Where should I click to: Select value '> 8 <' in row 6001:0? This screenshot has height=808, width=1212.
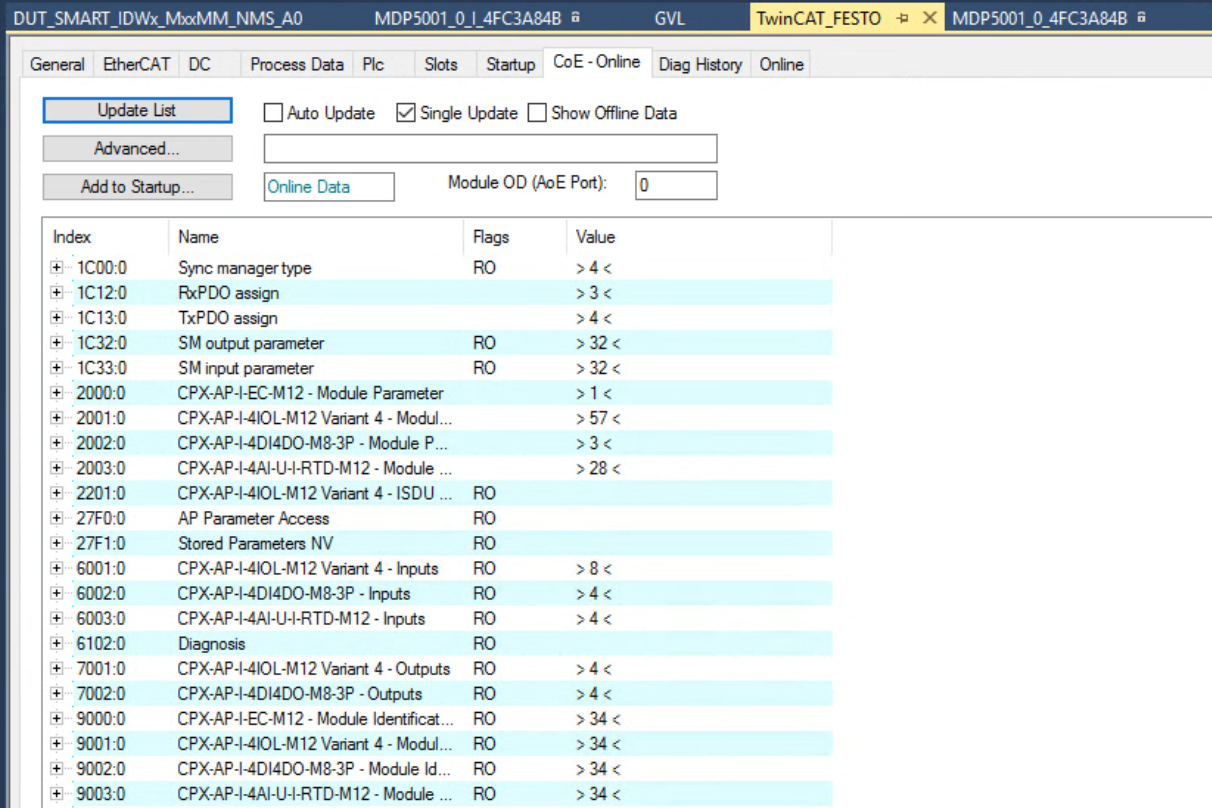point(594,568)
